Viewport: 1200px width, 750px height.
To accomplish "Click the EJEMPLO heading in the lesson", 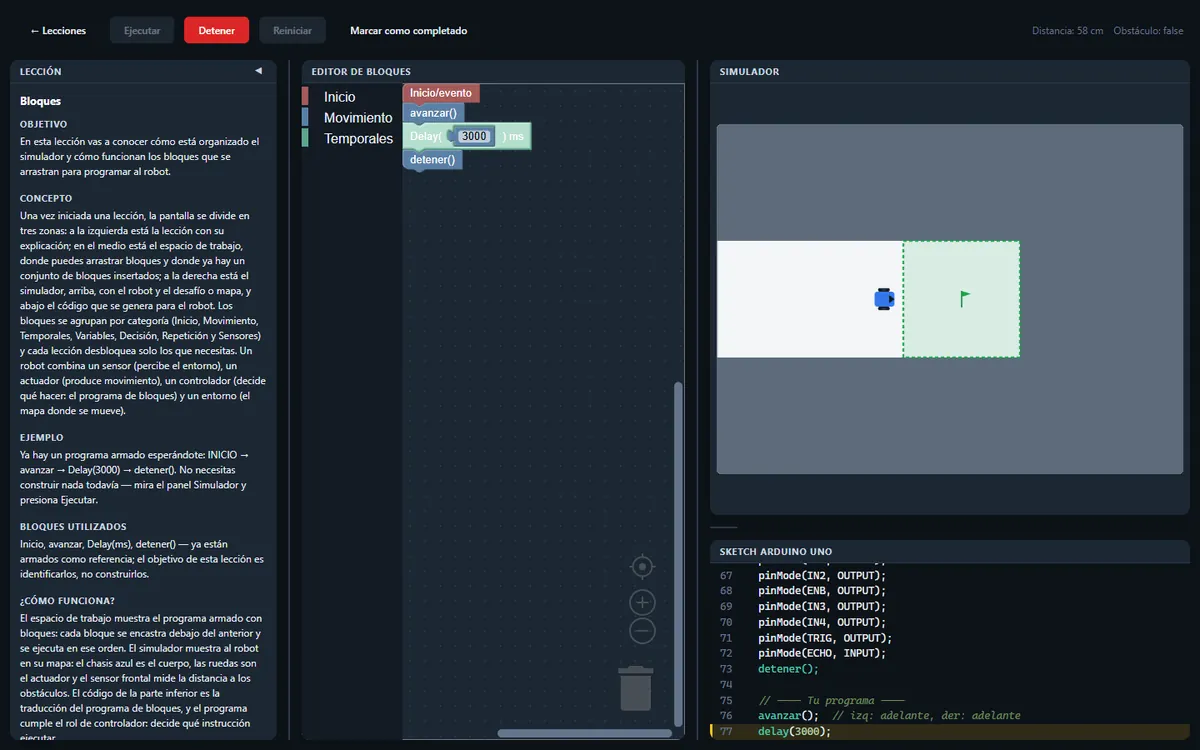I will coord(42,437).
